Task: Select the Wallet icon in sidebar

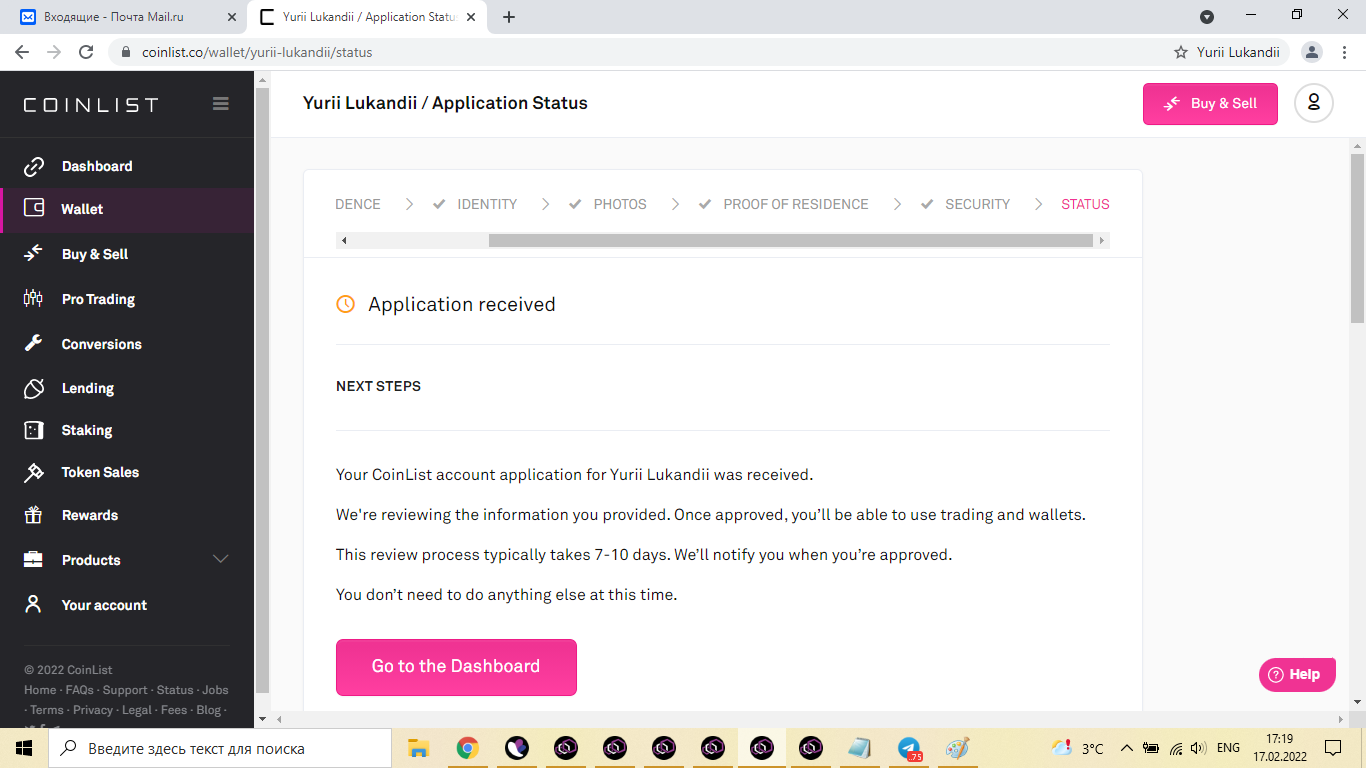Action: (34, 209)
